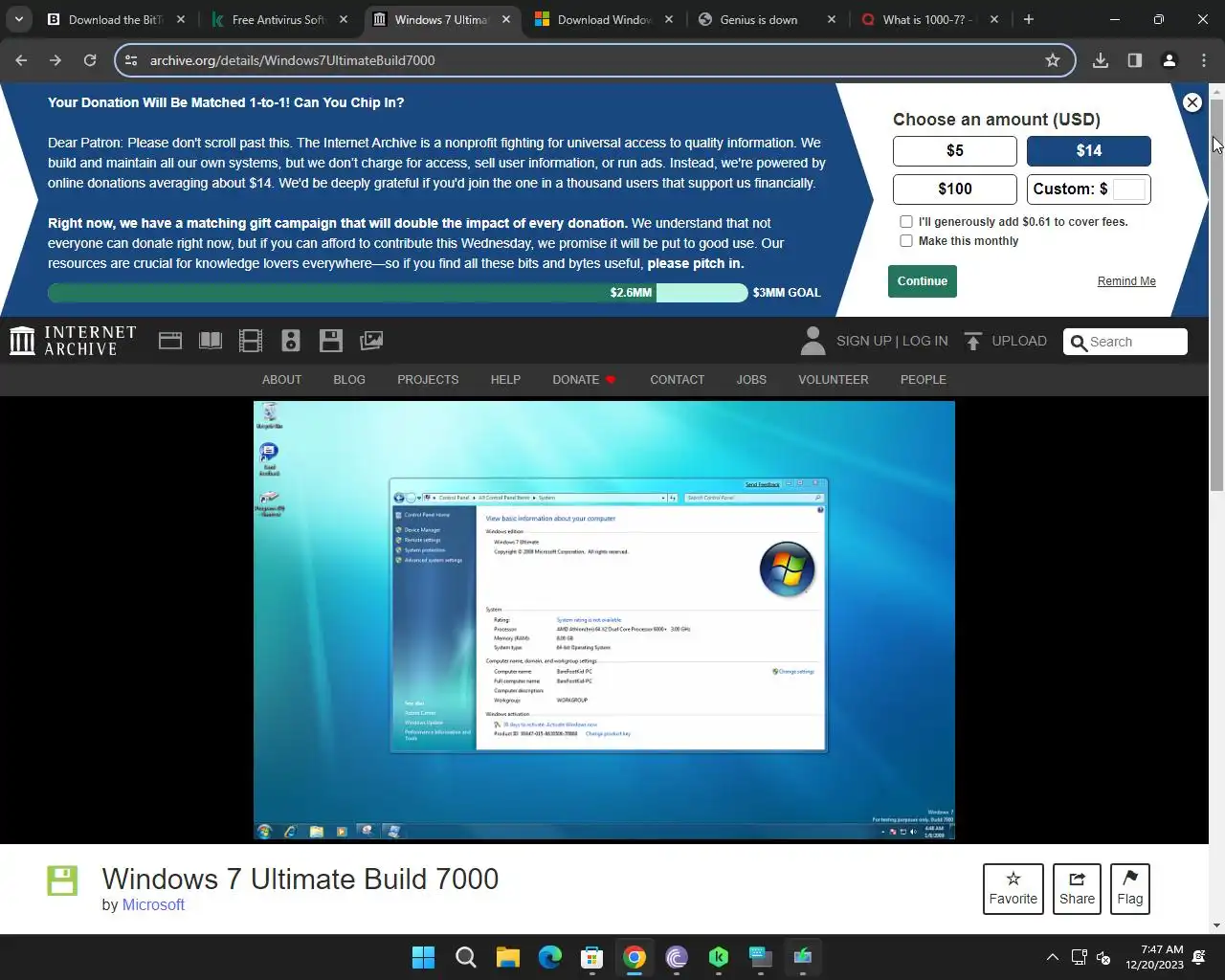Viewport: 1225px width, 980px height.
Task: Click SIGN UP | LOG IN link
Action: (x=892, y=341)
